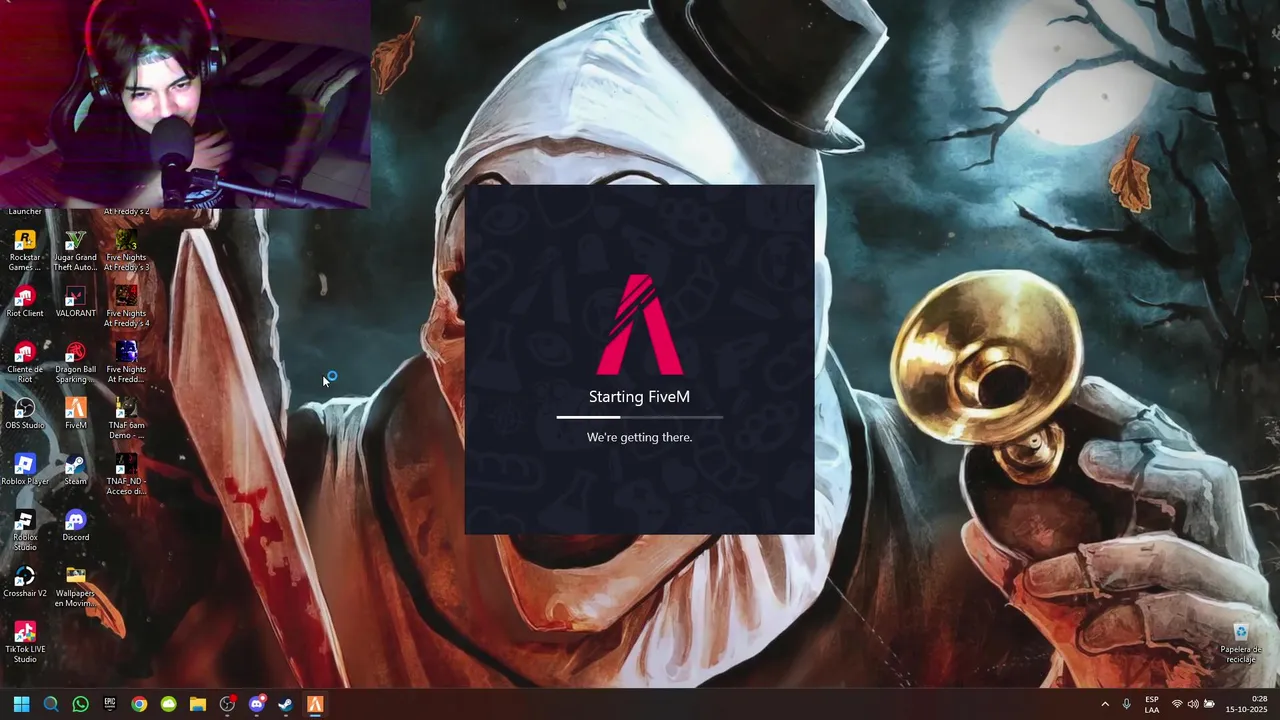Click the FiveM logo in splash window
Screen dimensions: 1280x720
640,324
